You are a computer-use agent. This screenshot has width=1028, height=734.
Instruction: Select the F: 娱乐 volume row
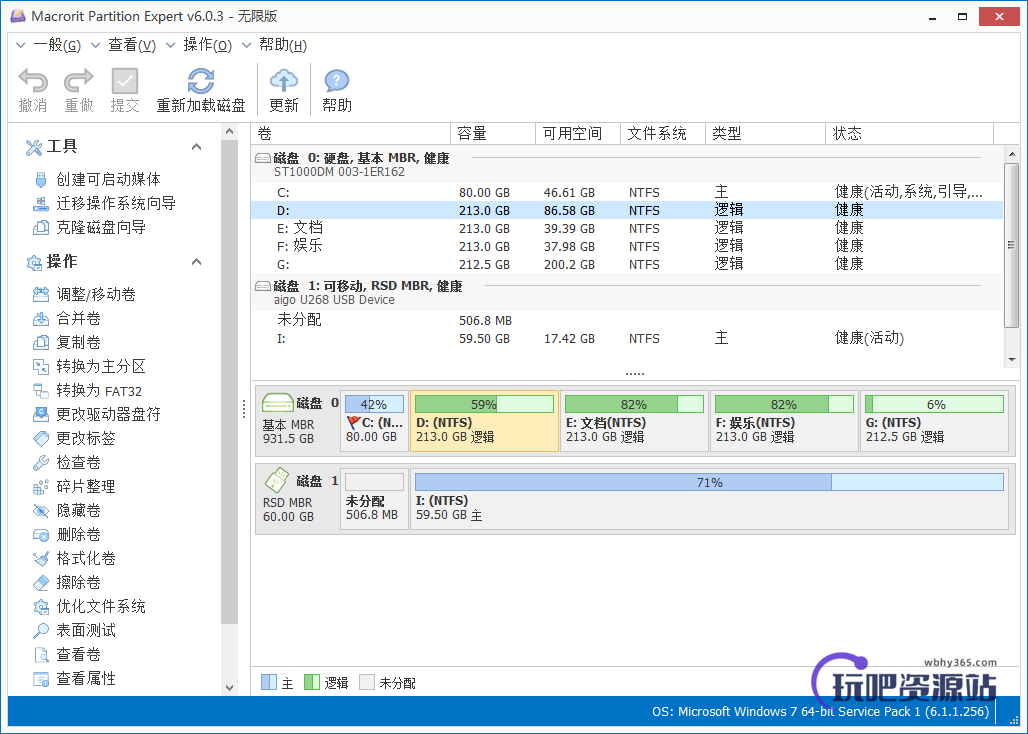[627, 246]
